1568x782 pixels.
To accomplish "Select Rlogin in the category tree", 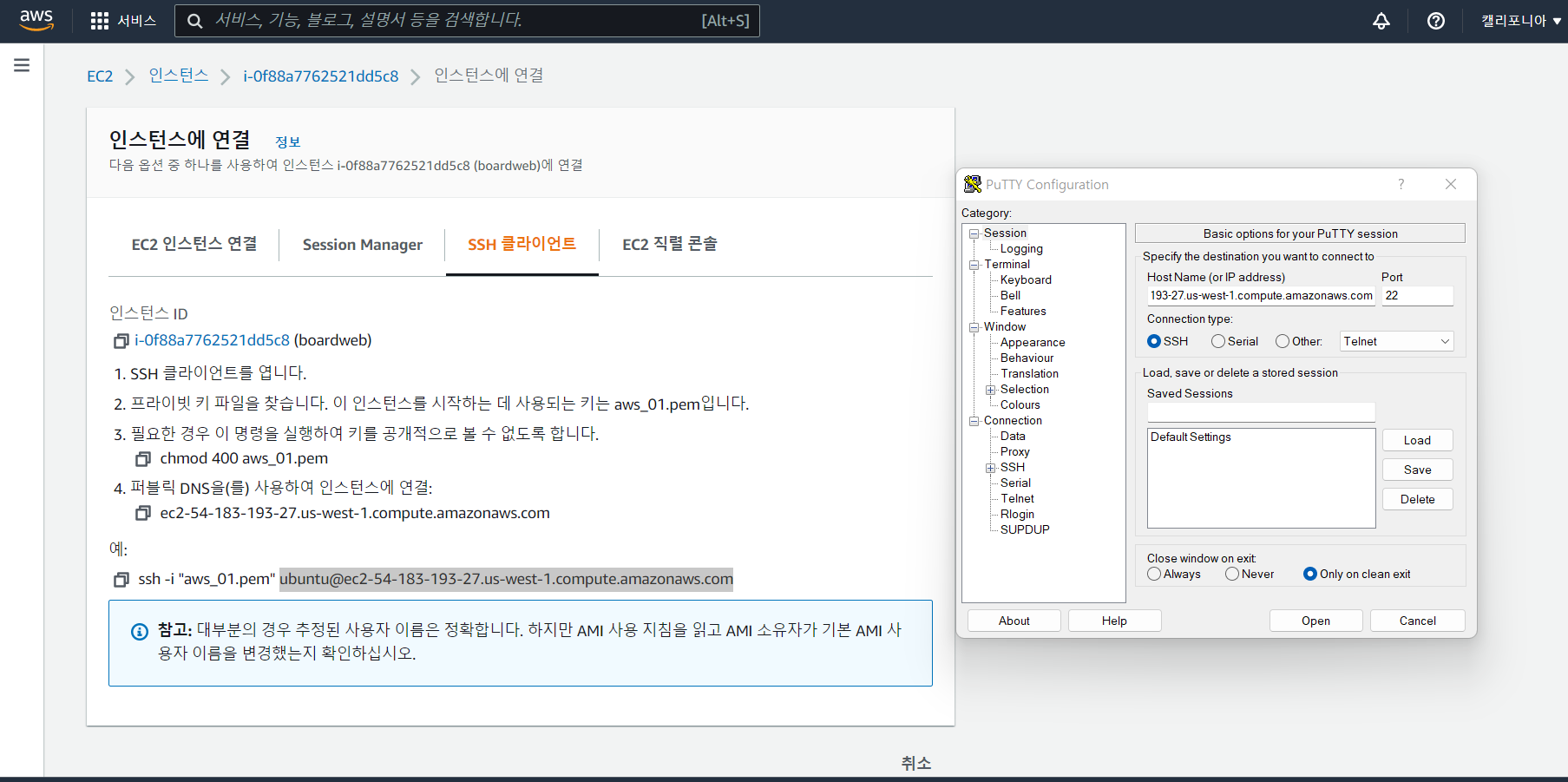I will pos(1017,515).
